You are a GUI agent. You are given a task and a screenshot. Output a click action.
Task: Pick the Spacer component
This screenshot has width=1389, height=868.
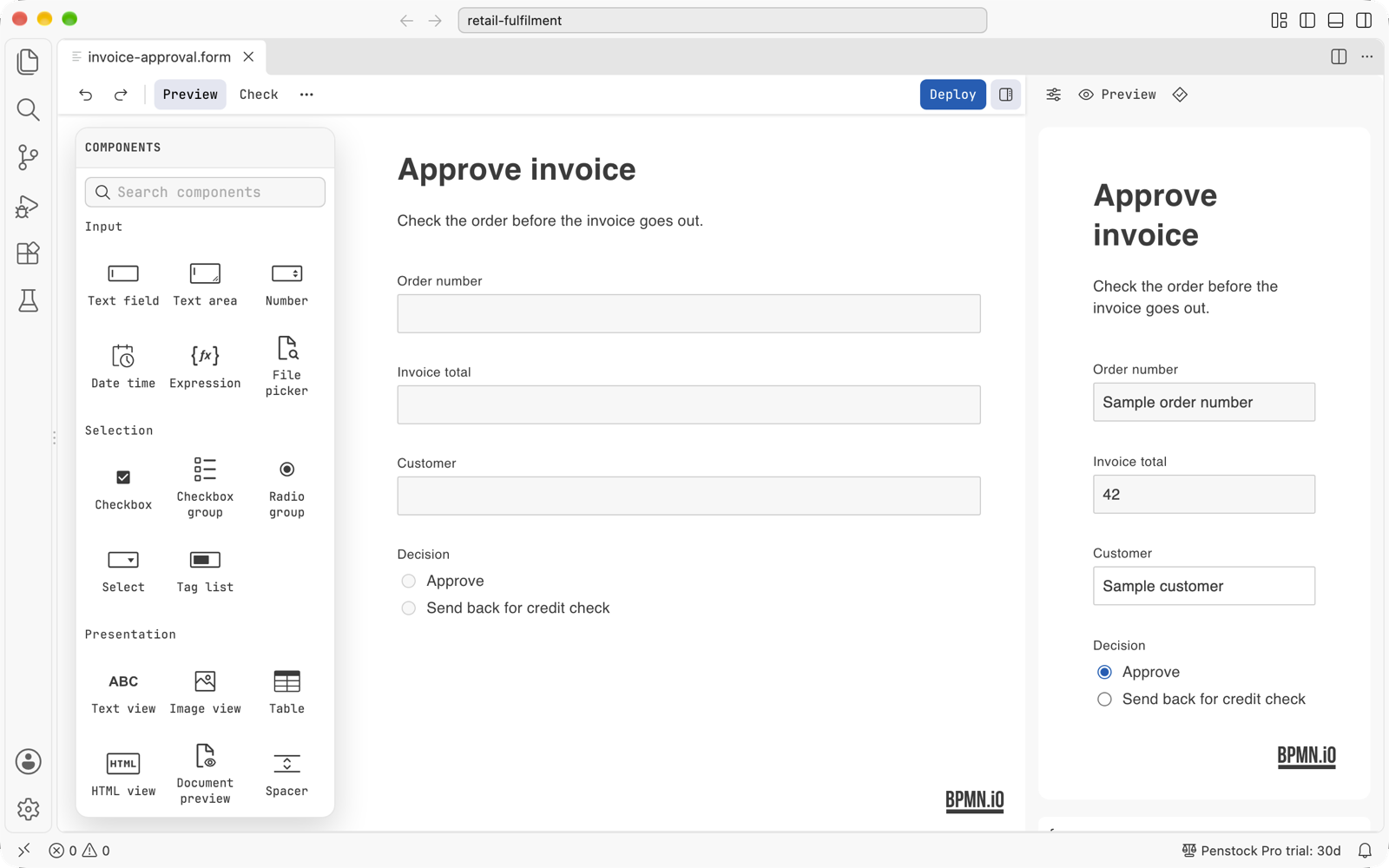click(x=286, y=775)
